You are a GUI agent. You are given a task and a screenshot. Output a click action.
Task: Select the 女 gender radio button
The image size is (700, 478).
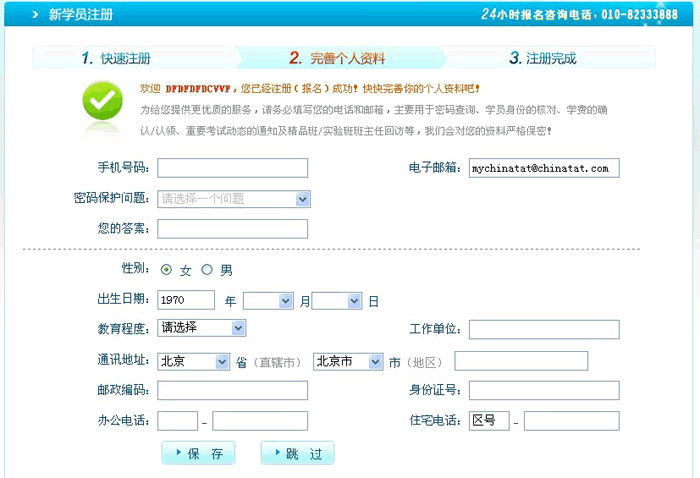166,270
